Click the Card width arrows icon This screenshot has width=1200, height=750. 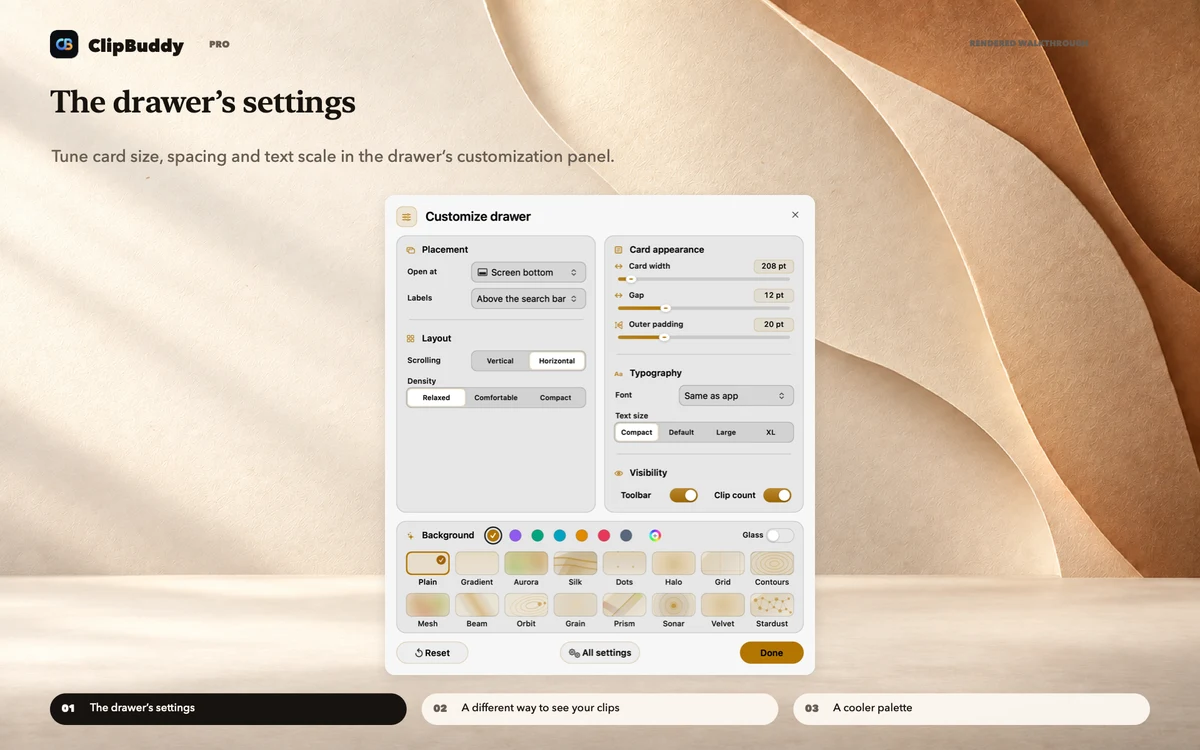pos(619,267)
